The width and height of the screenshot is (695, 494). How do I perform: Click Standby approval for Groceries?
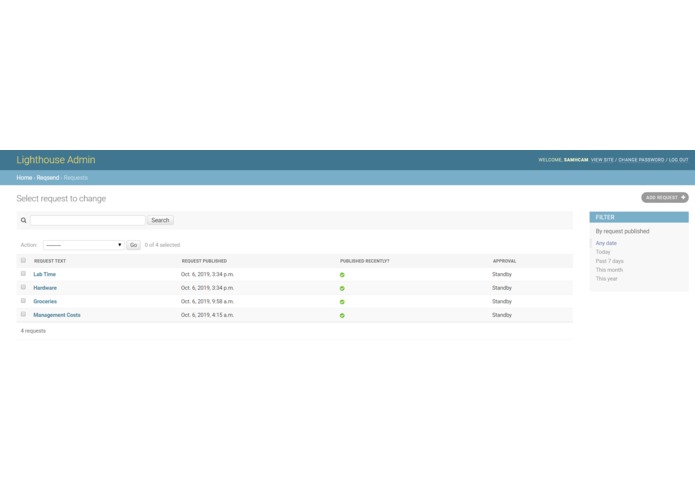(x=502, y=301)
